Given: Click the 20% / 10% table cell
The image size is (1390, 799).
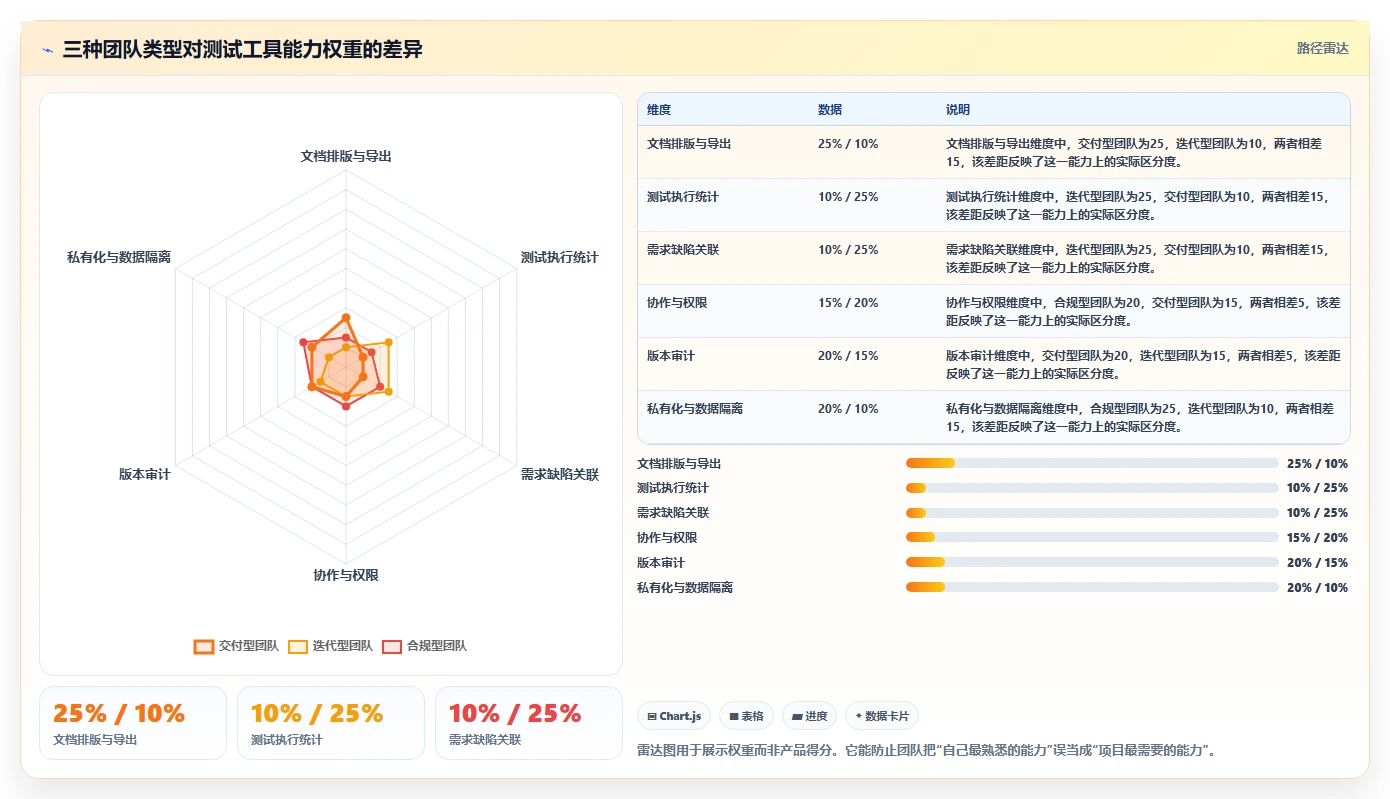Looking at the screenshot, I should point(848,409).
